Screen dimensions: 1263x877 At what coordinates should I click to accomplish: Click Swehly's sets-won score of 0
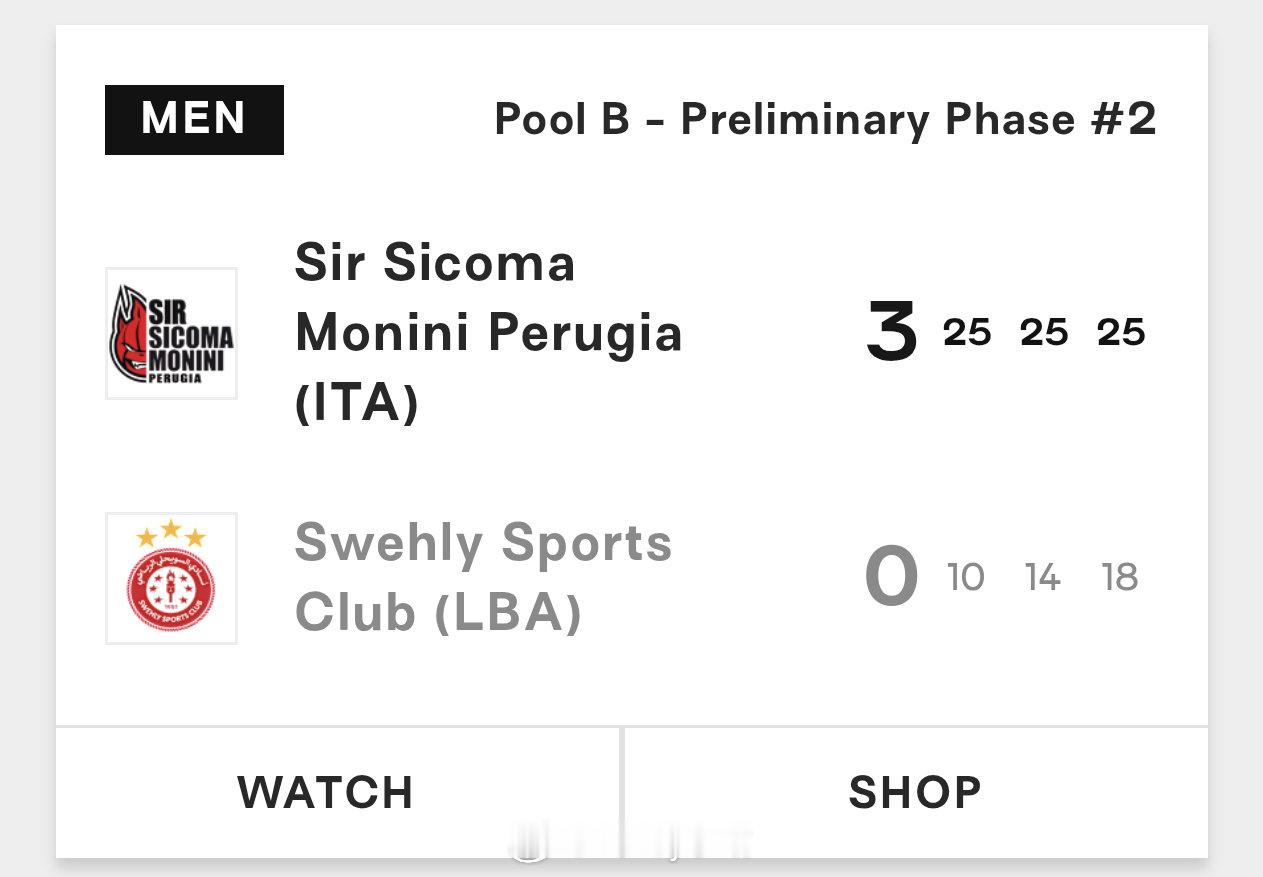[891, 577]
